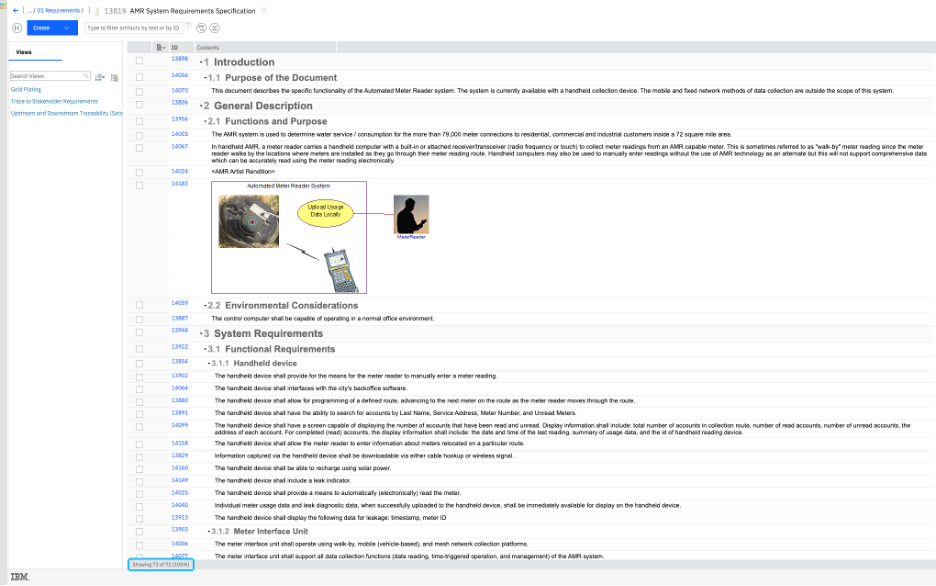Open the Gold Plating view
936x586 pixels.
pos(26,90)
